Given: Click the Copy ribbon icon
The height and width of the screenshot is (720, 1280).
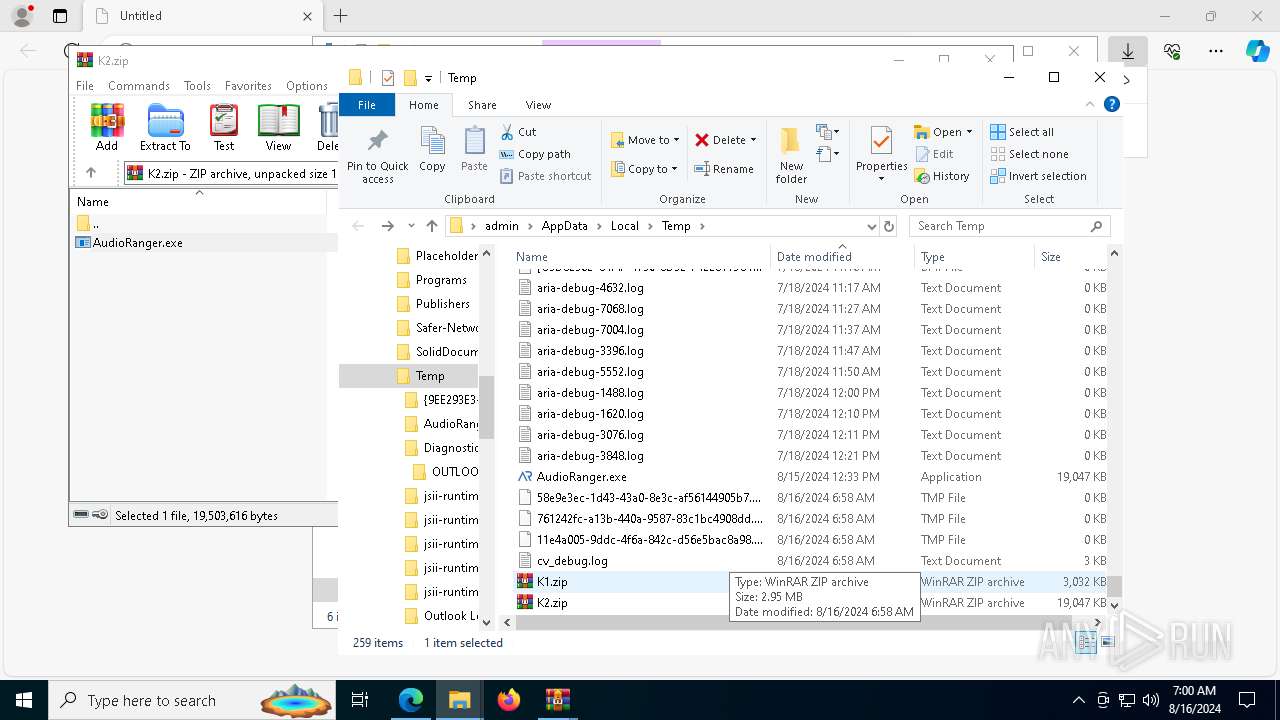Looking at the screenshot, I should click(432, 149).
